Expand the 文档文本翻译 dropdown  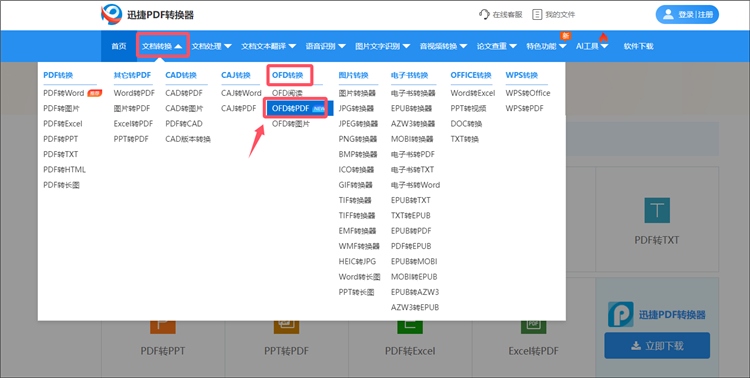[268, 46]
